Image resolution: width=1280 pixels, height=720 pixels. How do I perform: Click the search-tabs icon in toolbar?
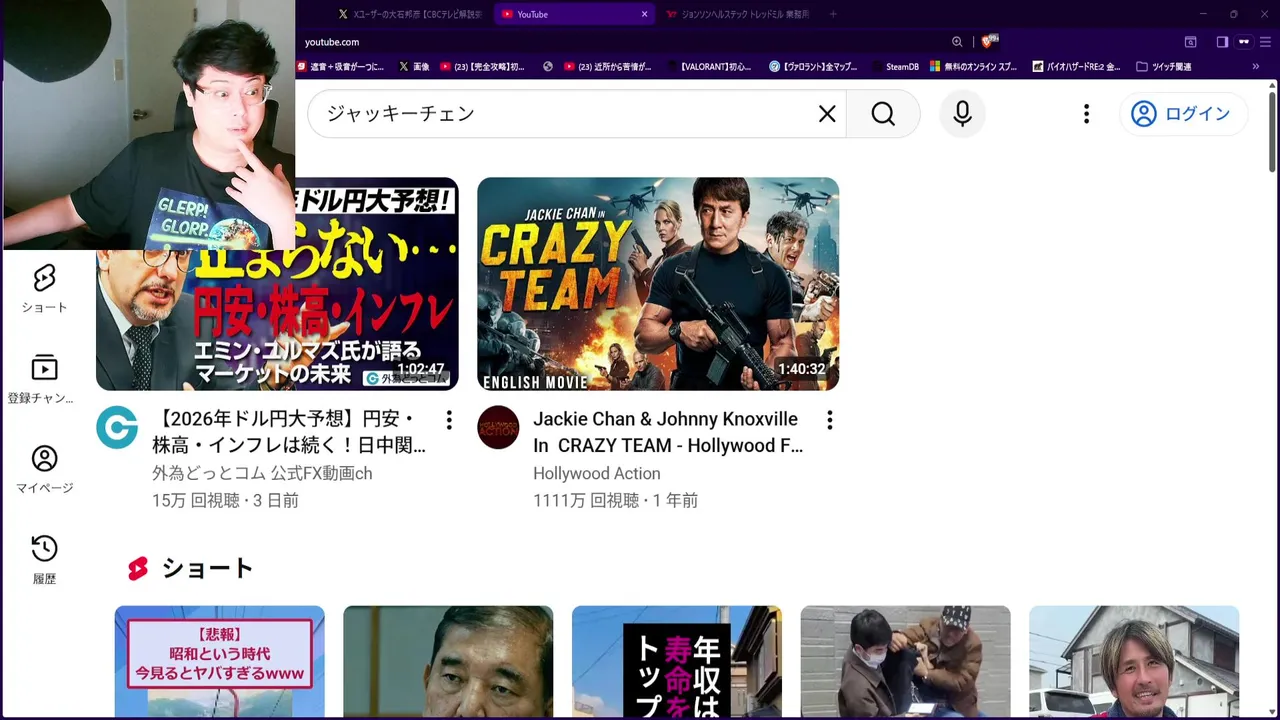[1190, 42]
